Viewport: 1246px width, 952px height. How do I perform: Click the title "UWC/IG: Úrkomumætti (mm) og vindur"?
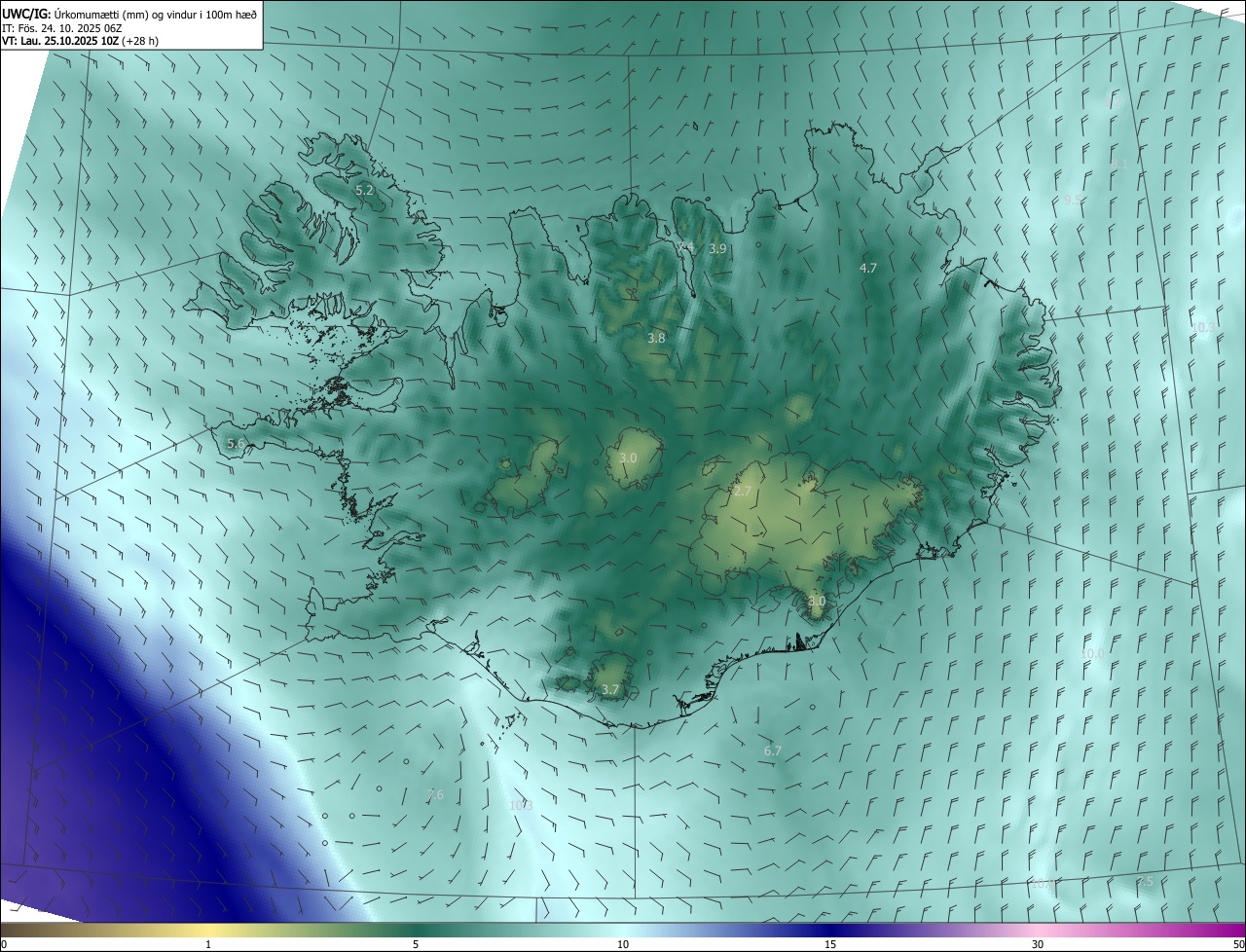129,14
